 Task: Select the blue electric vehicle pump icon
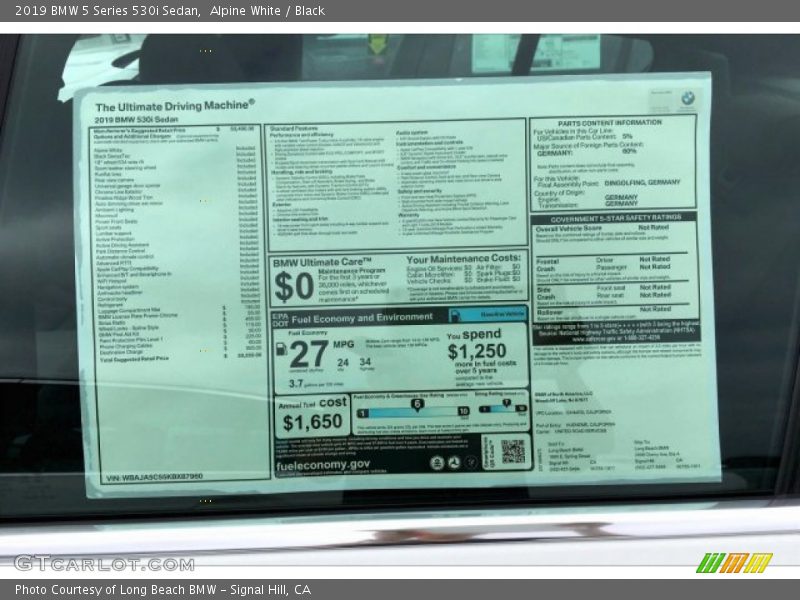pos(455,315)
